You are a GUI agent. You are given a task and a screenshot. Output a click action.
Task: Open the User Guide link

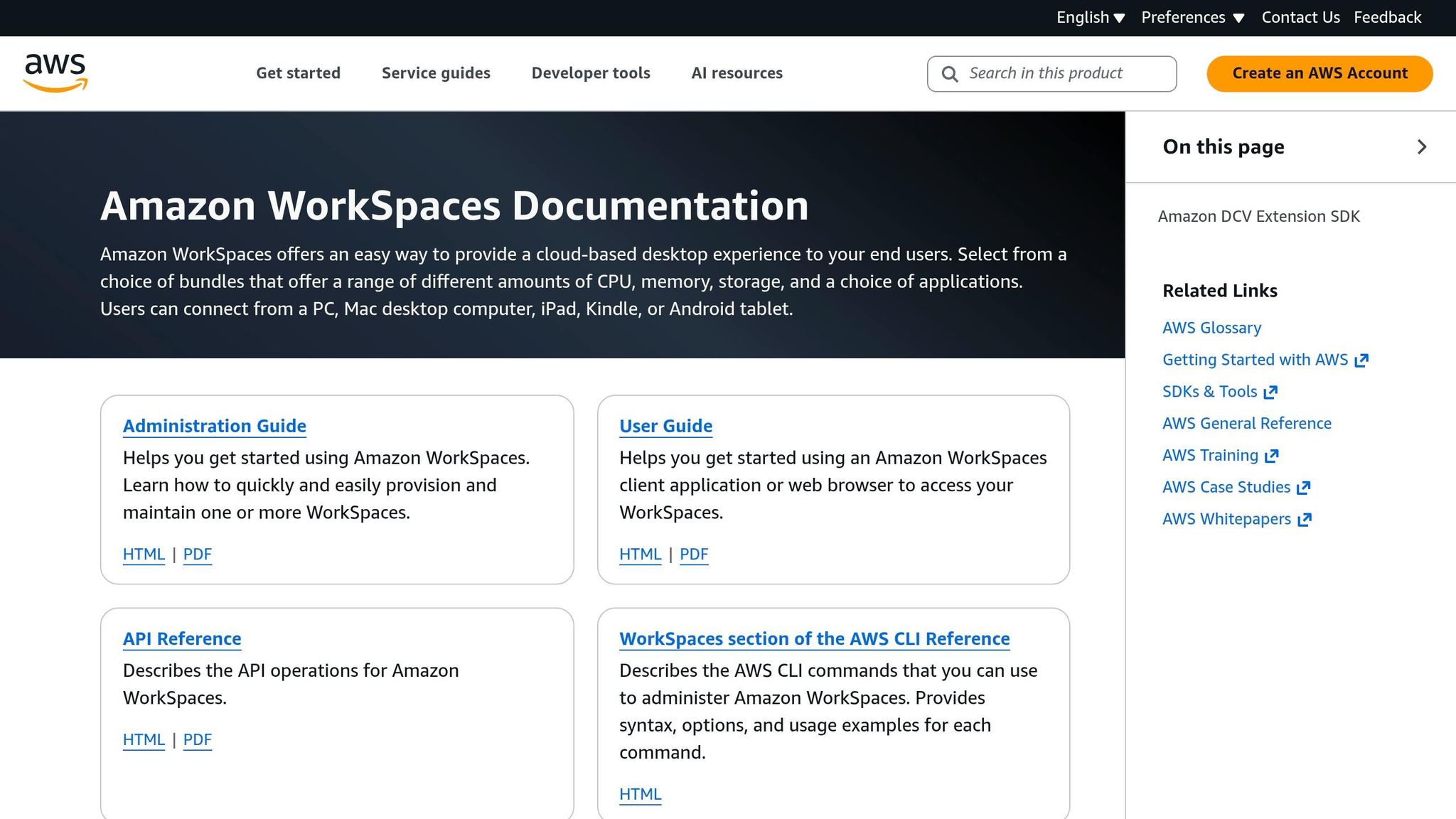click(666, 426)
